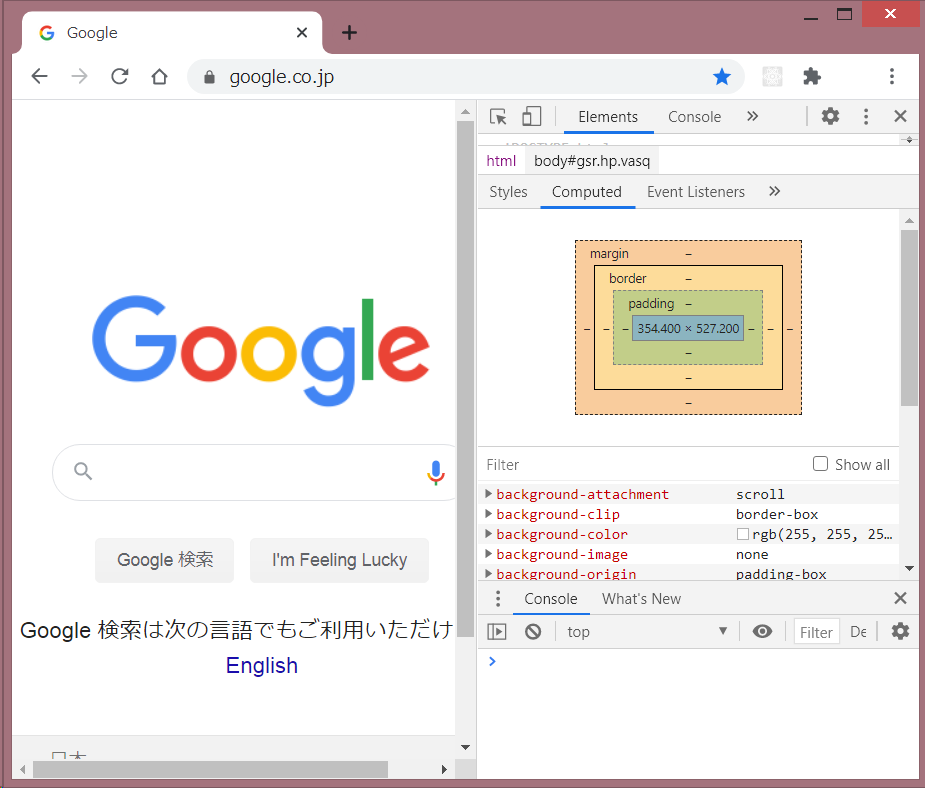Click the forward navigation arrow
The image size is (925, 788).
(x=79, y=77)
